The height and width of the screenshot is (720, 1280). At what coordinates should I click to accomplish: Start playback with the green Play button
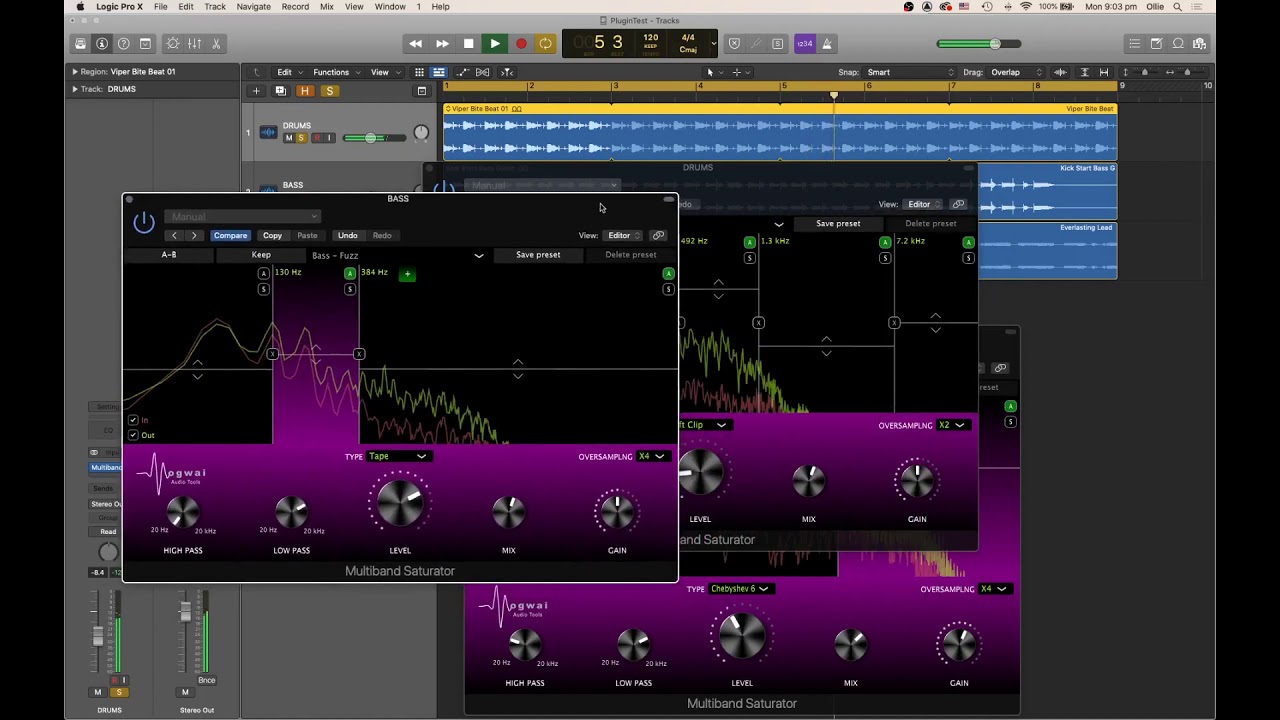point(494,44)
